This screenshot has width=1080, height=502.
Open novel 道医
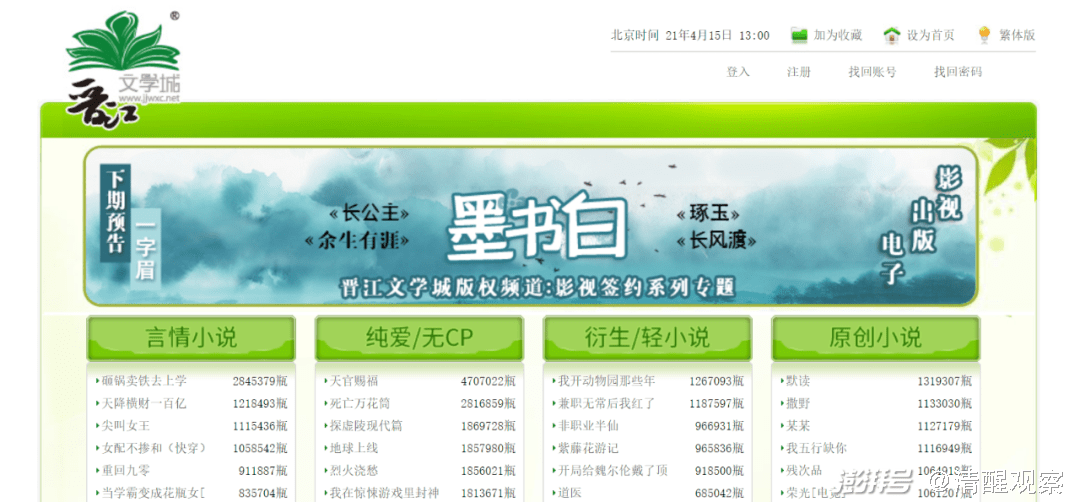[570, 493]
